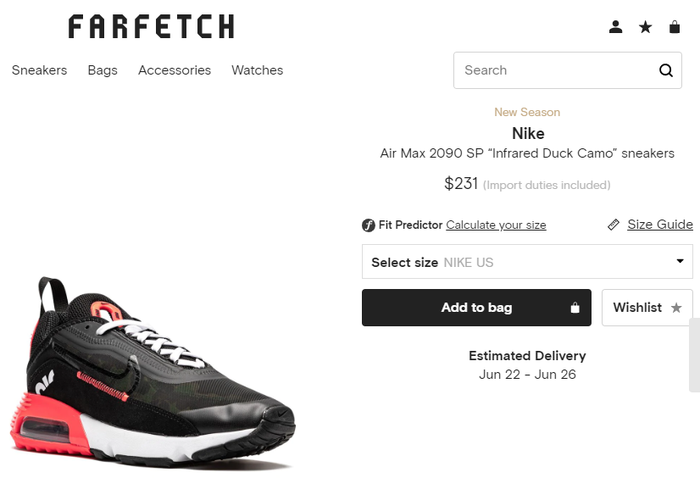Image resolution: width=700 pixels, height=478 pixels.
Task: Click the Fit Predictor round icon
Action: pos(368,225)
